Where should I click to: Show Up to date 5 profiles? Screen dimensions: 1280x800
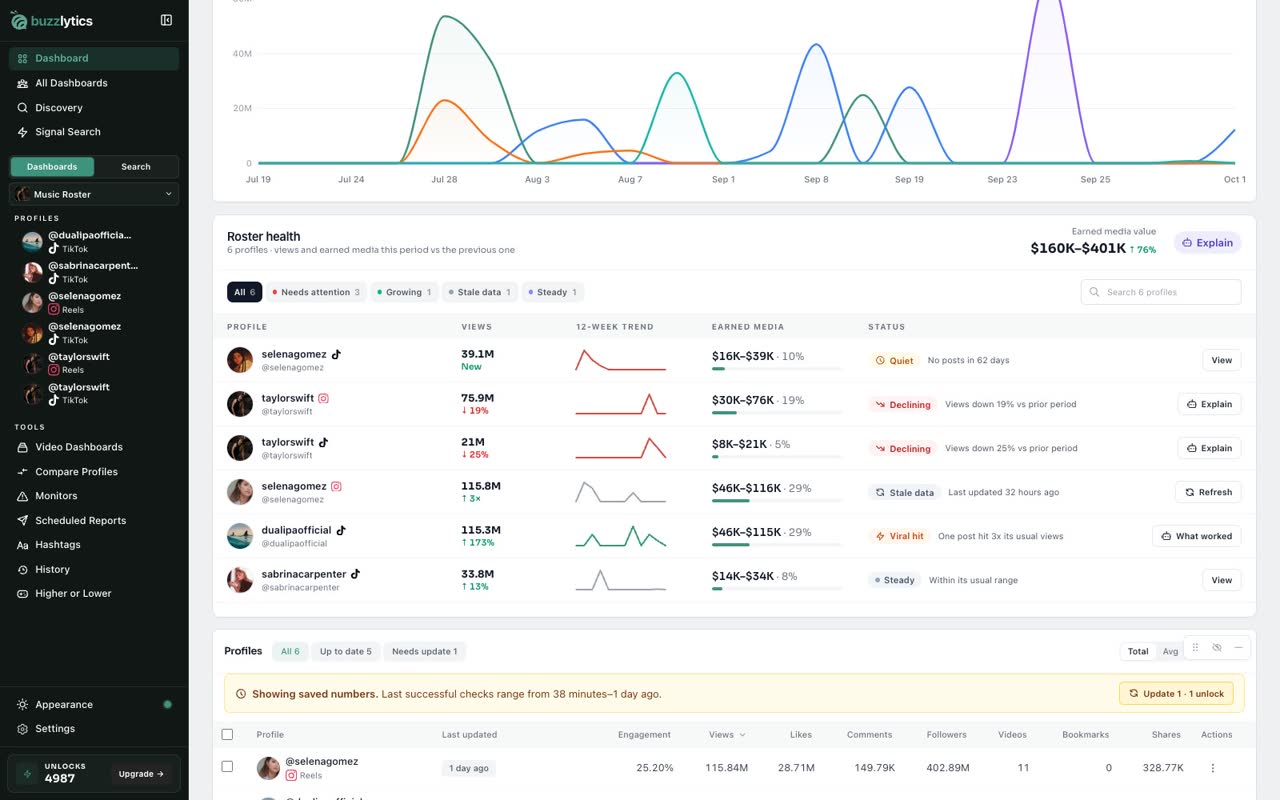[x=345, y=651]
